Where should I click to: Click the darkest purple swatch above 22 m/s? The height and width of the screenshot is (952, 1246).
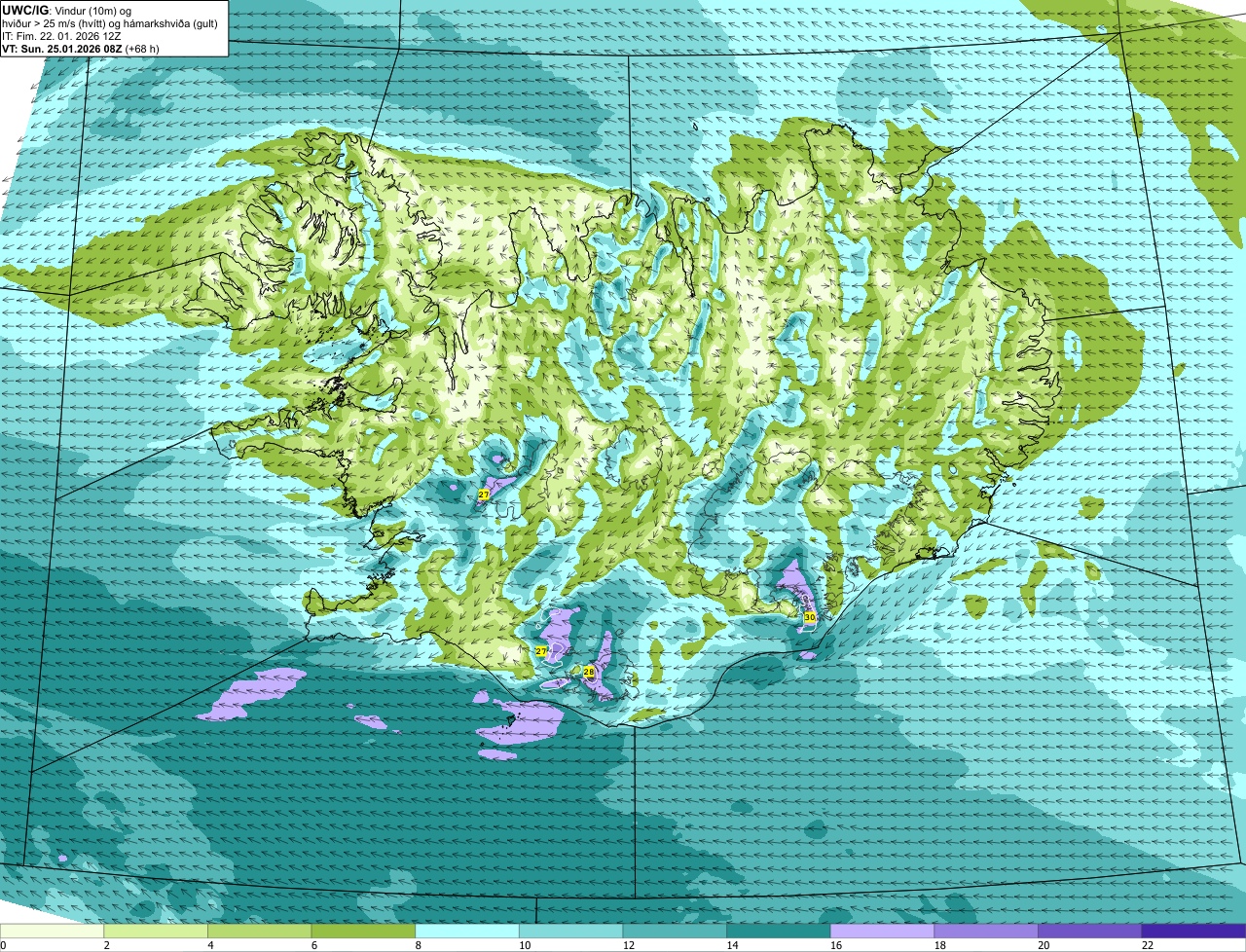point(1193,932)
